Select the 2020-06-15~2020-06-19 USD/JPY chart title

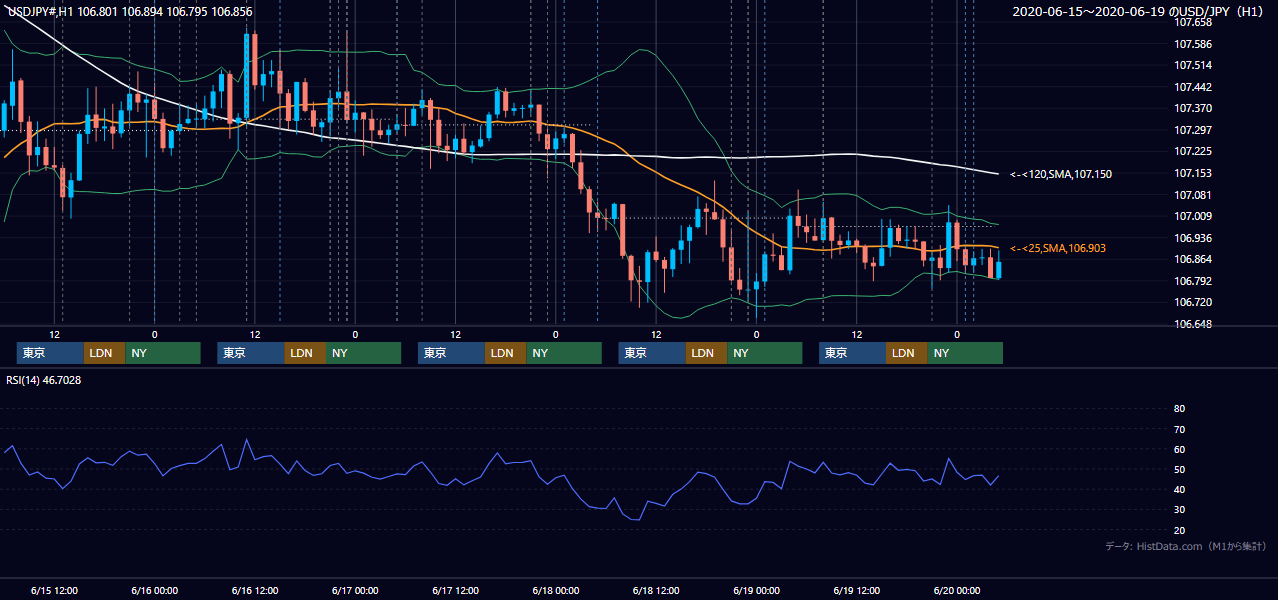(1140, 11)
